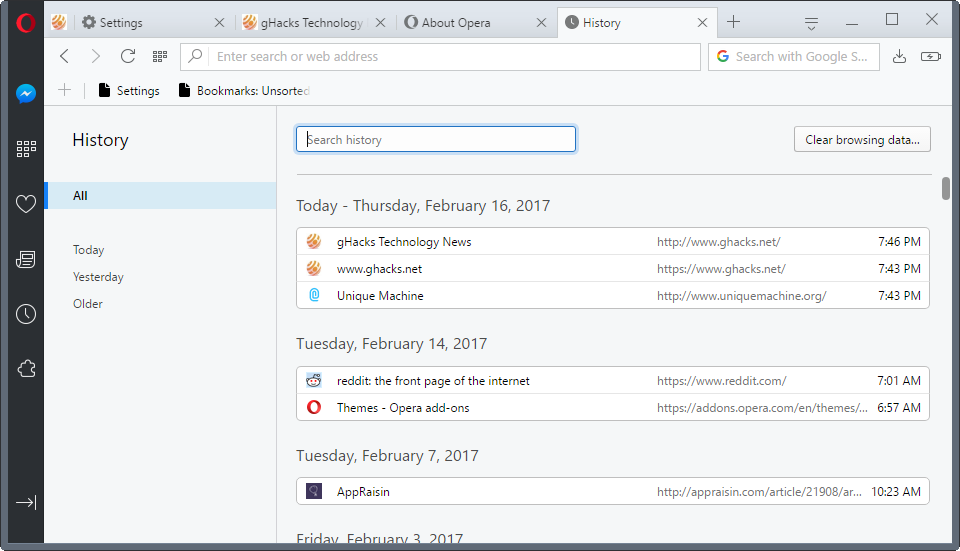Image resolution: width=960 pixels, height=551 pixels.
Task: Add bookmark with the bookmarks bar plus
Action: (64, 90)
